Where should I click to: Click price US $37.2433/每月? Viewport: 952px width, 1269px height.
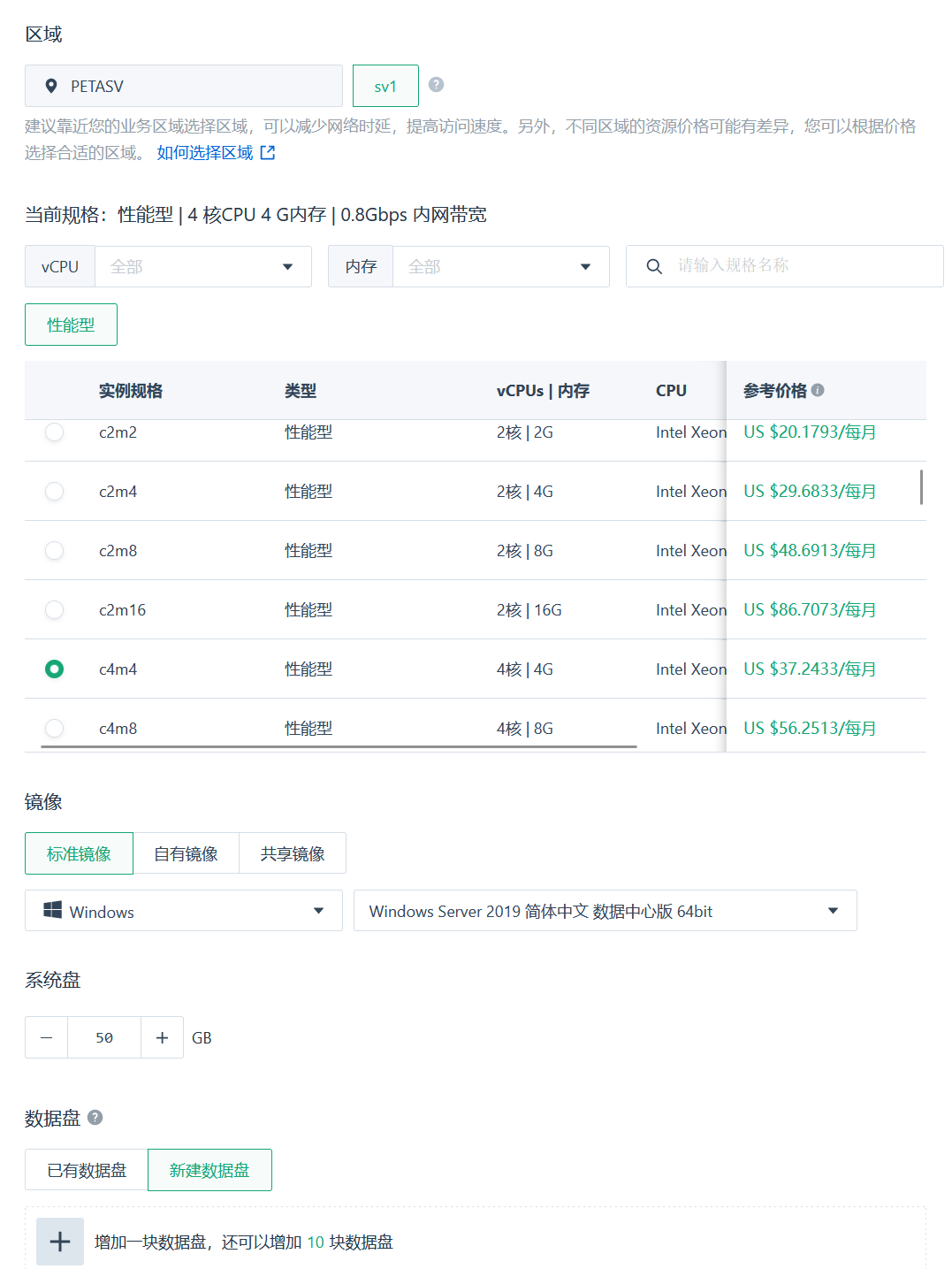pyautogui.click(x=810, y=669)
